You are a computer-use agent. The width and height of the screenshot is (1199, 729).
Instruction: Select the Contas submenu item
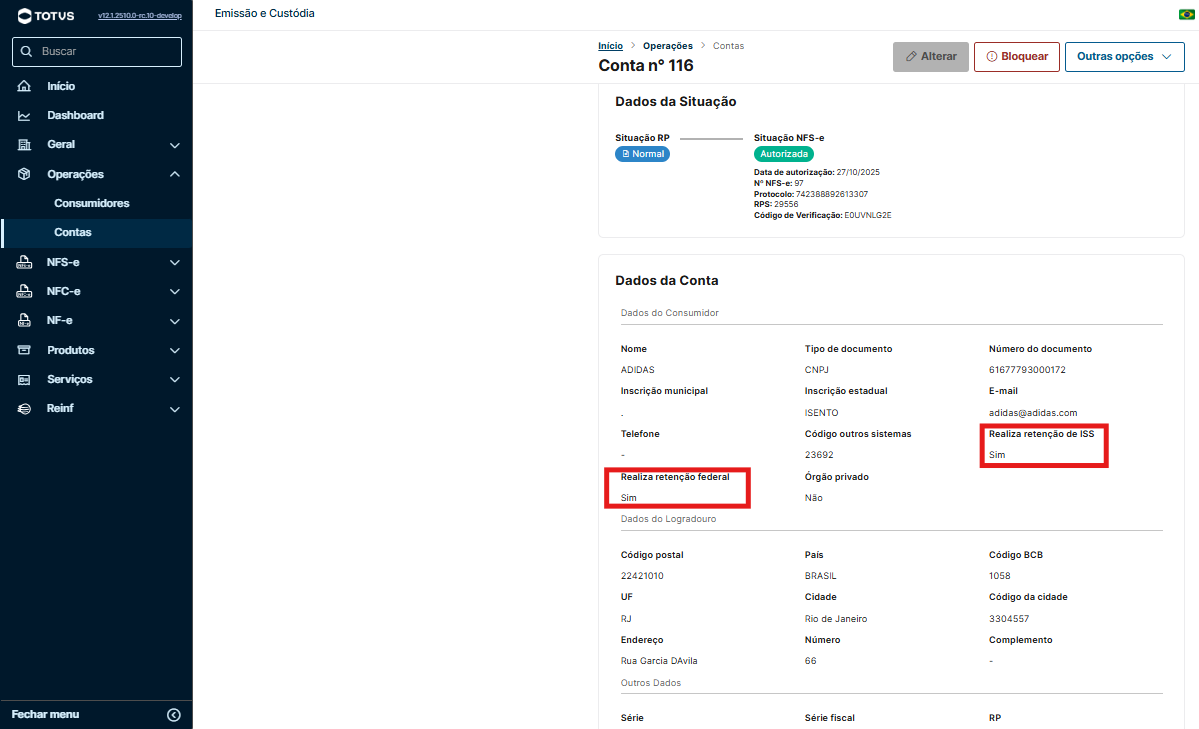point(73,232)
